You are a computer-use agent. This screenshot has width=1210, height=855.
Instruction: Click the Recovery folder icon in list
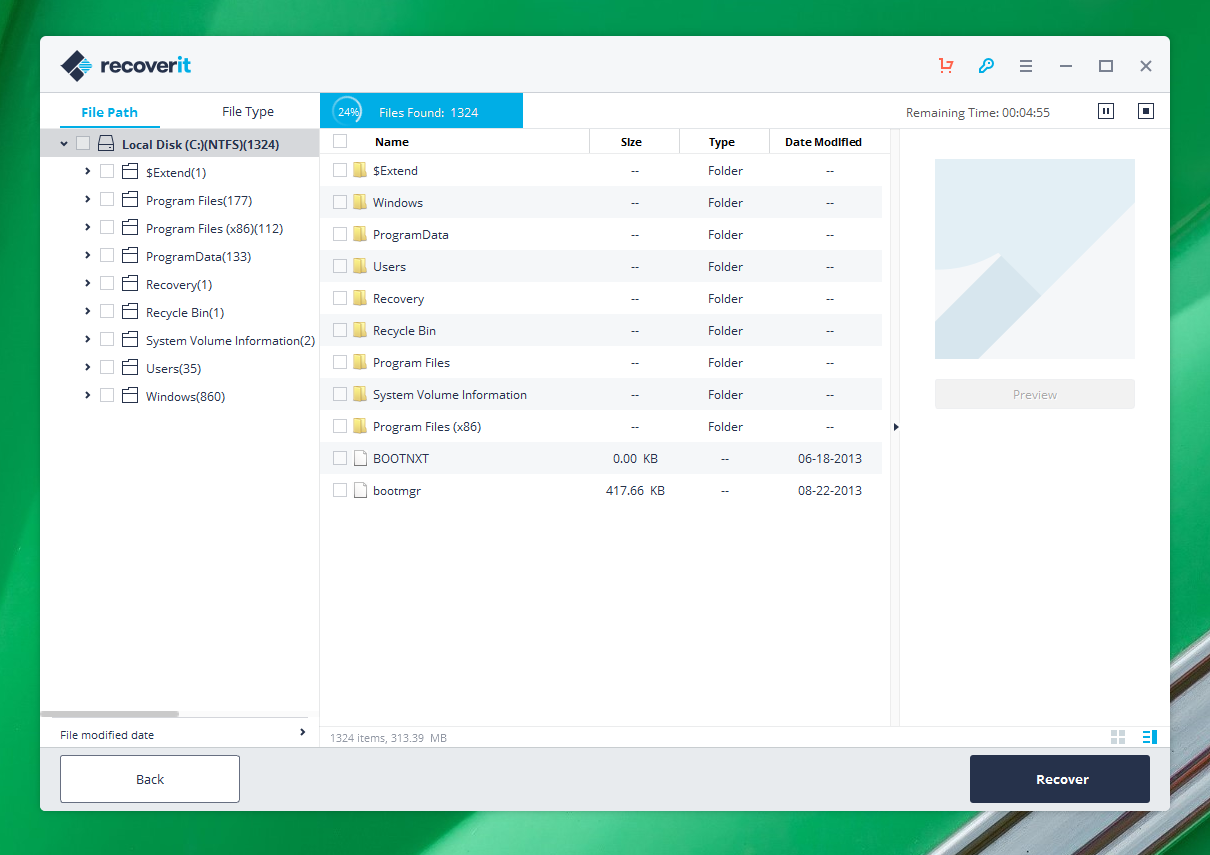click(360, 298)
